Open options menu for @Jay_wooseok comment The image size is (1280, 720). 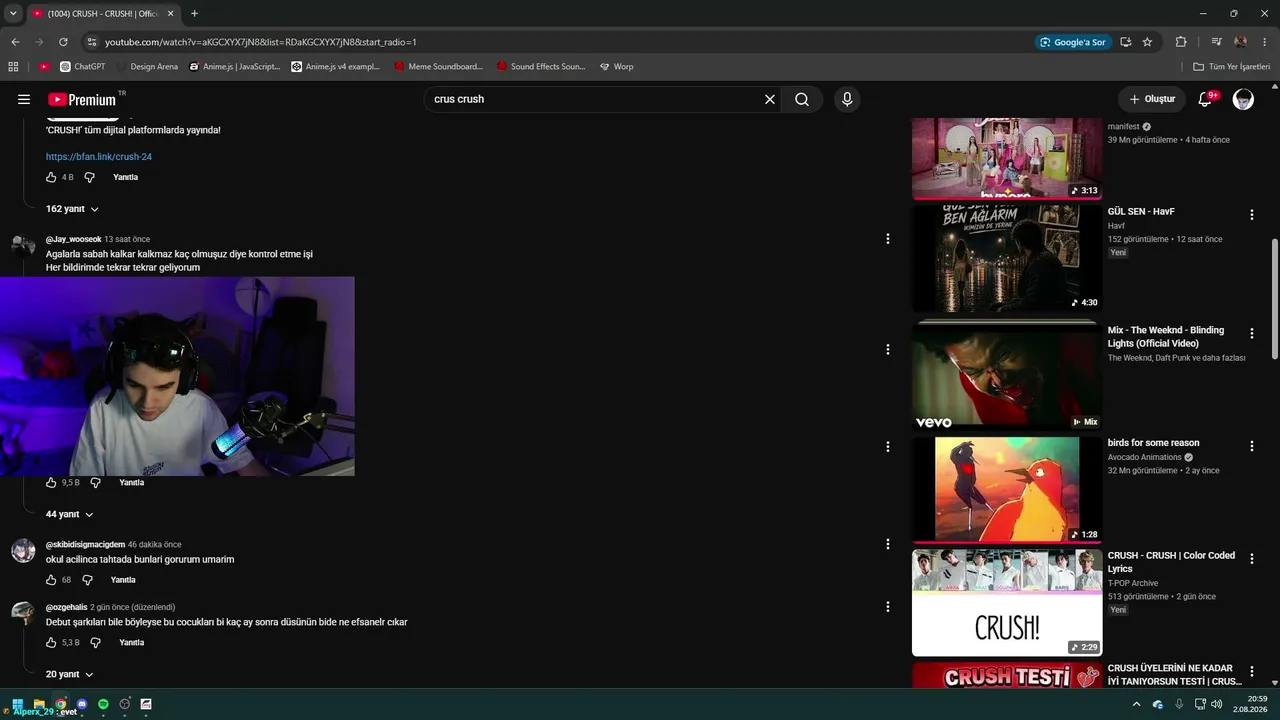click(x=887, y=239)
